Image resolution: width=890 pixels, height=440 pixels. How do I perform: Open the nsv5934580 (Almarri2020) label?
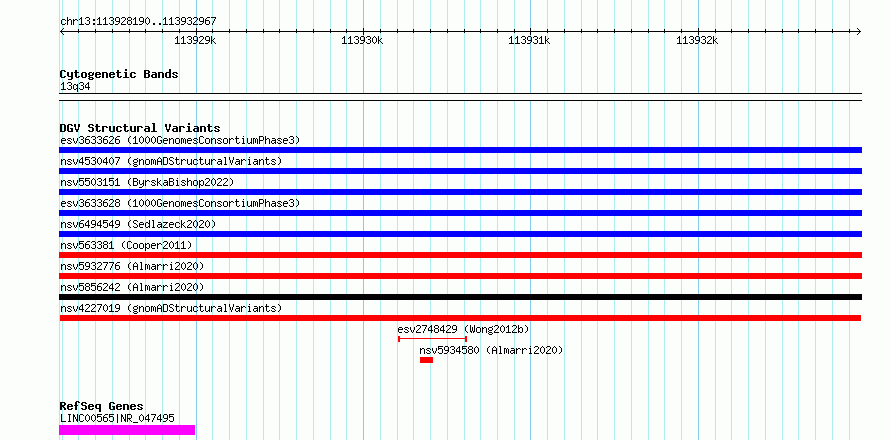pyautogui.click(x=491, y=350)
